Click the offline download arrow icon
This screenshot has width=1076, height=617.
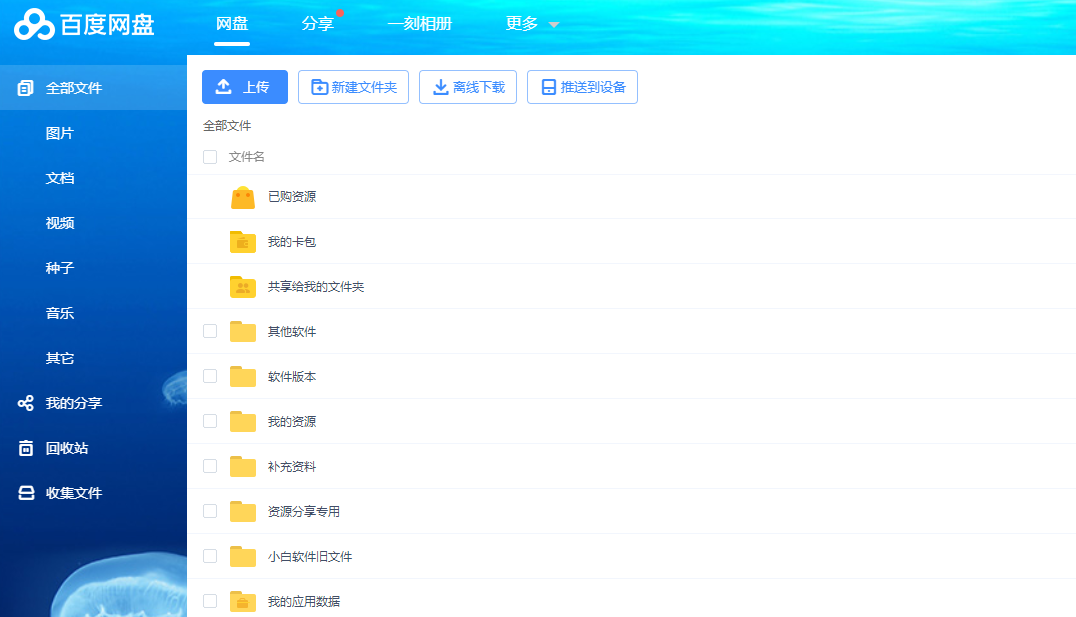(440, 87)
